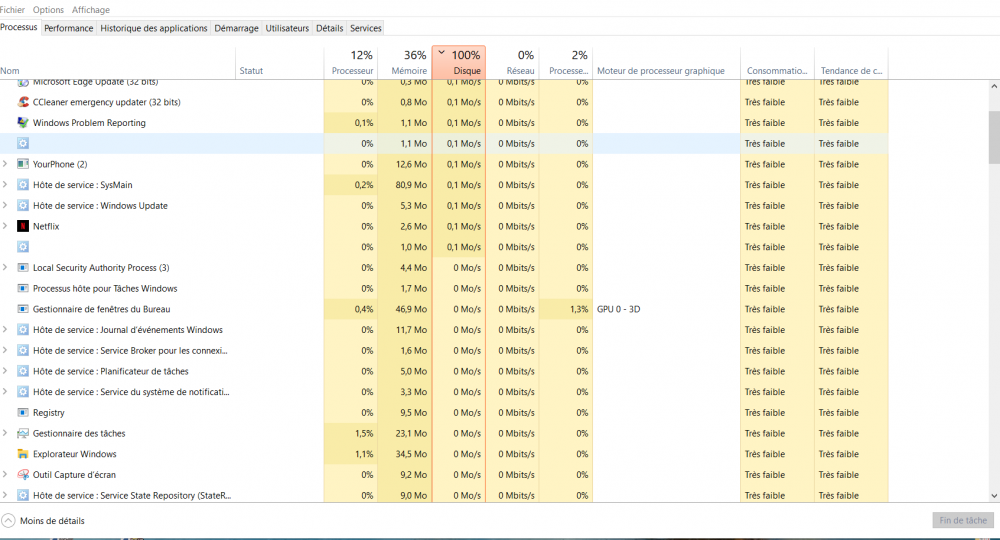Click the notification system service host icon
Viewport: 1000px width, 540px height.
(x=23, y=392)
